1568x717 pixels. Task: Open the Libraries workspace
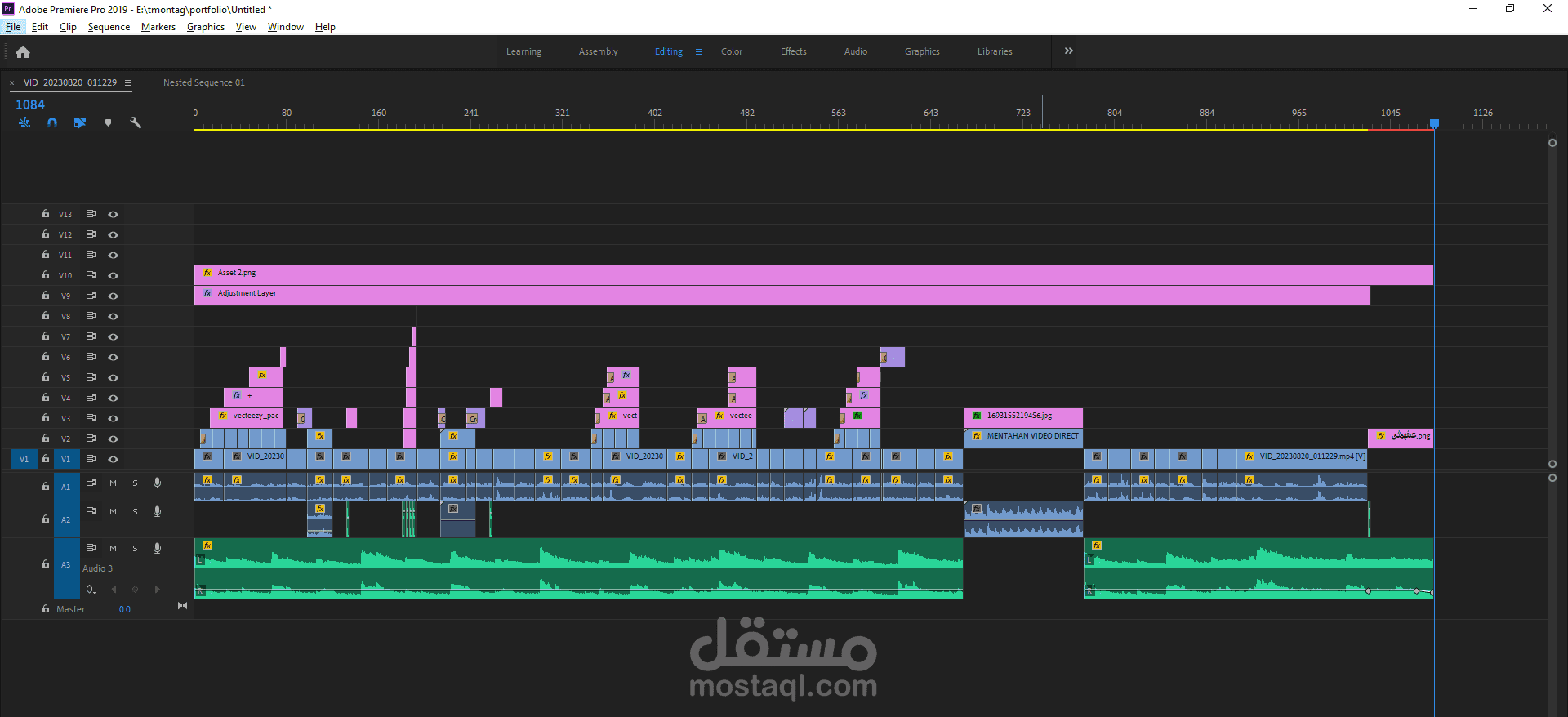[x=995, y=51]
